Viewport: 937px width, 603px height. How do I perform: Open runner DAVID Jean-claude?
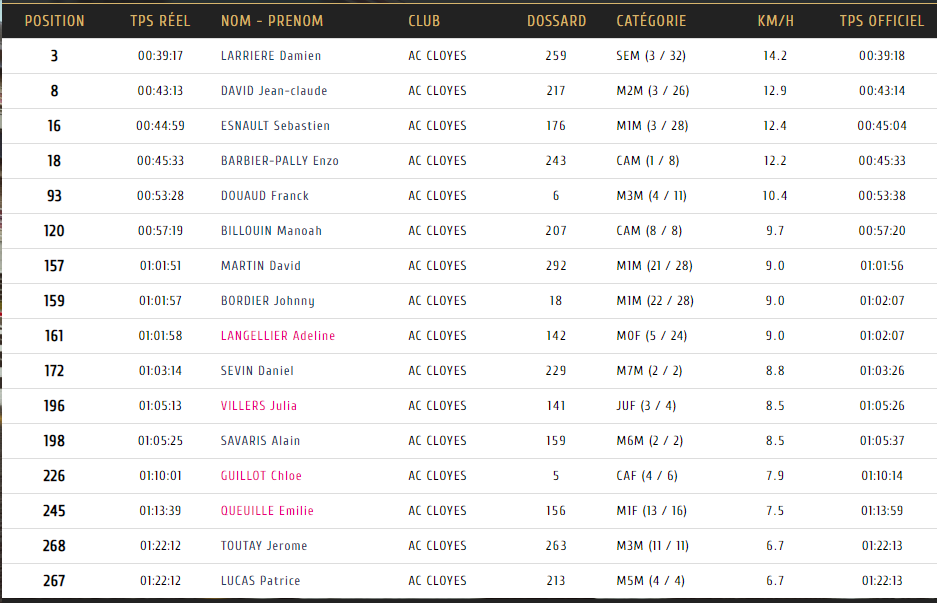274,91
